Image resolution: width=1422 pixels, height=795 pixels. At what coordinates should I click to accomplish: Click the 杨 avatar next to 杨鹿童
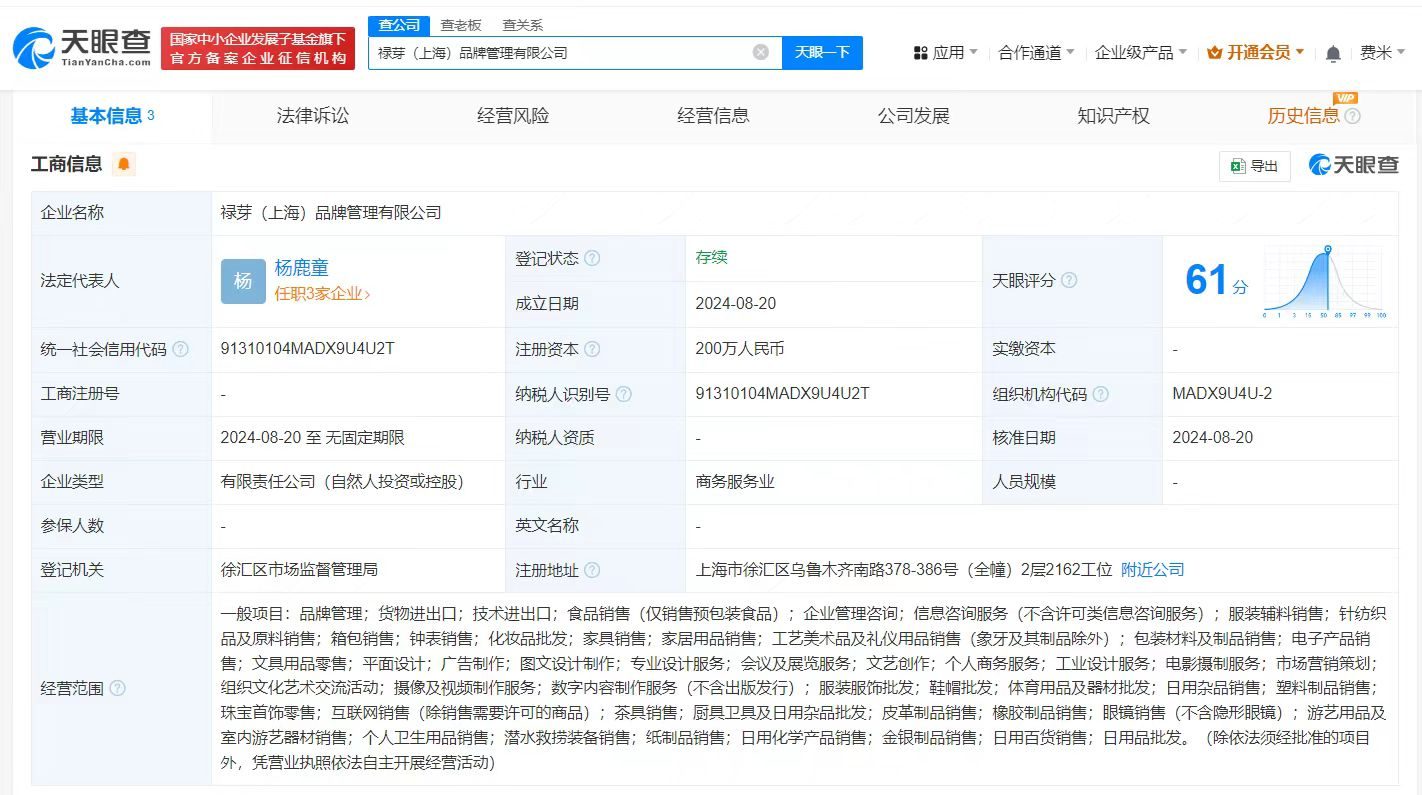point(242,281)
